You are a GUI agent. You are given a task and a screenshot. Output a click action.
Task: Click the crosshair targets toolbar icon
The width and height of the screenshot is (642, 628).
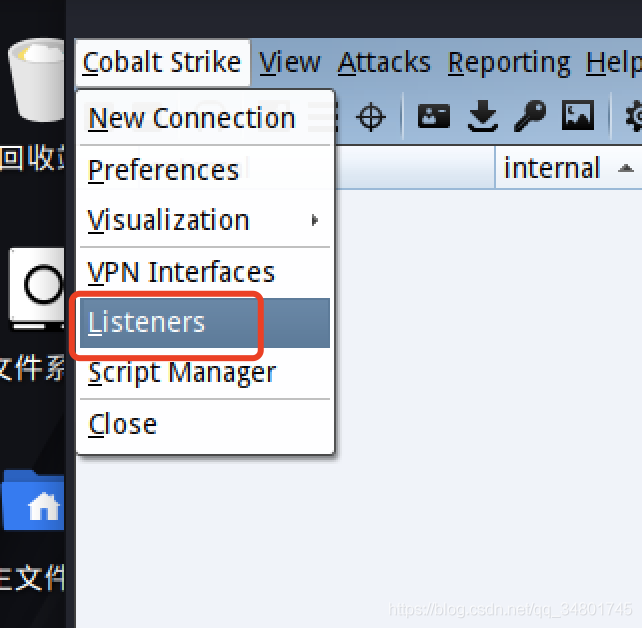coord(371,117)
